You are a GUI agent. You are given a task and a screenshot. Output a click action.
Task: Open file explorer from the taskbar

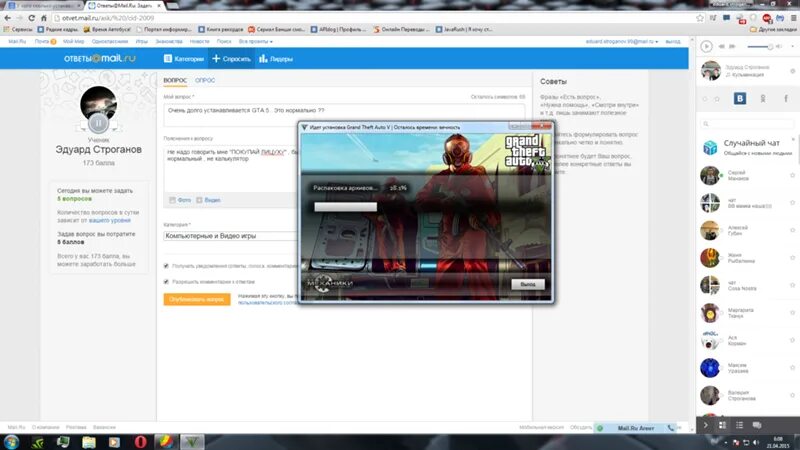click(89, 442)
